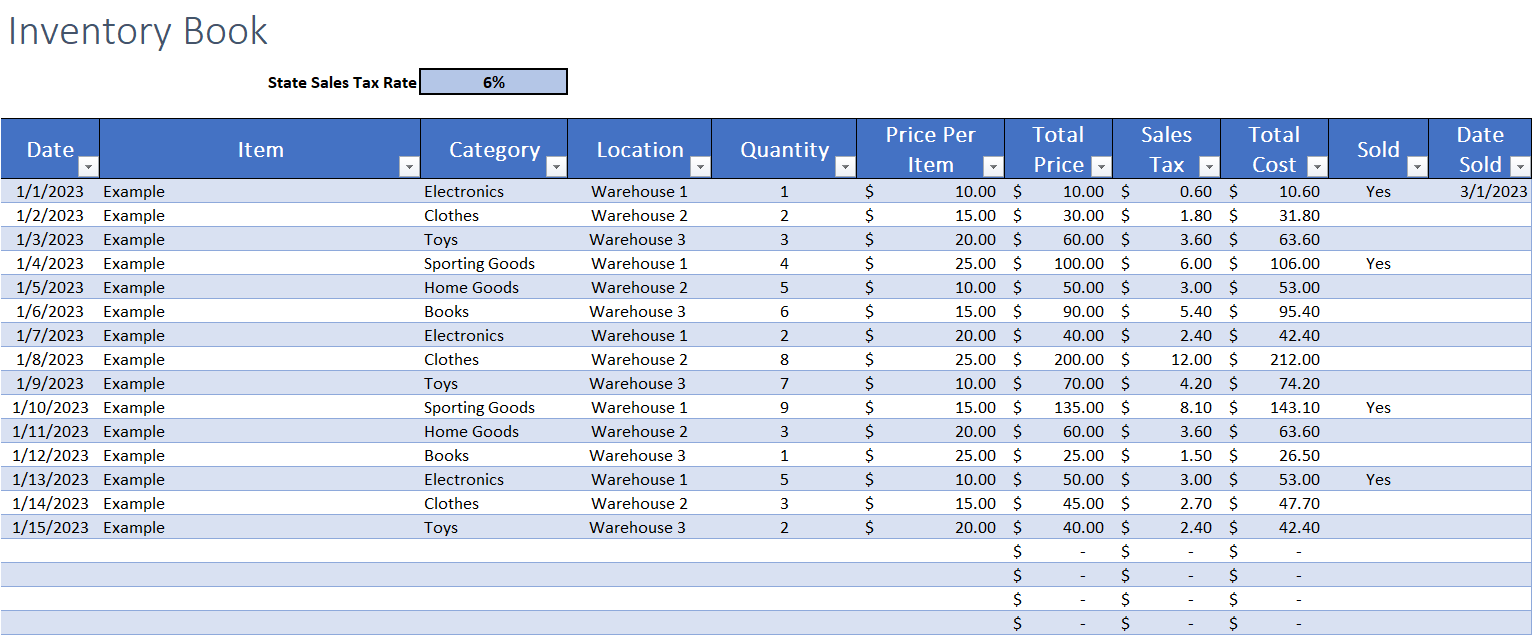Open the Quantity column filter dropdown
This screenshot has height=635, width=1532.
(845, 166)
